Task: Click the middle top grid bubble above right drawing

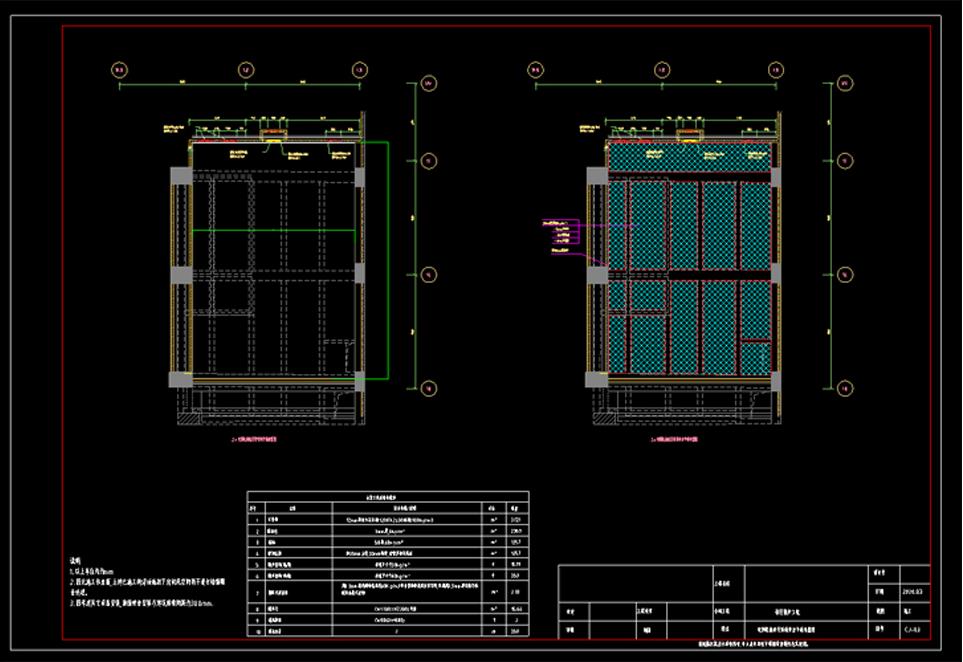Action: click(662, 70)
